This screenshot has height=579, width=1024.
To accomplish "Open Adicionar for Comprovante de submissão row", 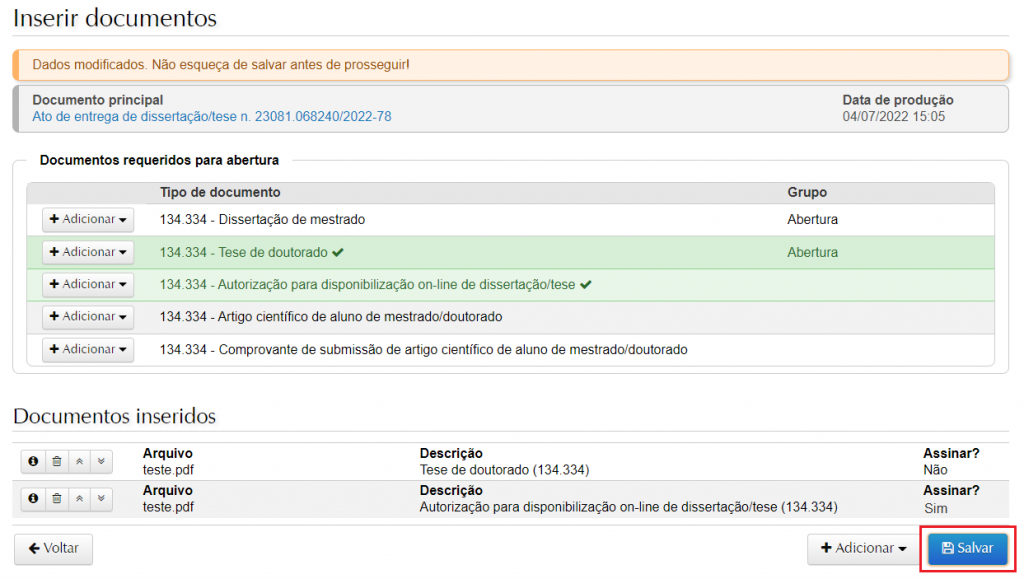I will click(x=88, y=349).
